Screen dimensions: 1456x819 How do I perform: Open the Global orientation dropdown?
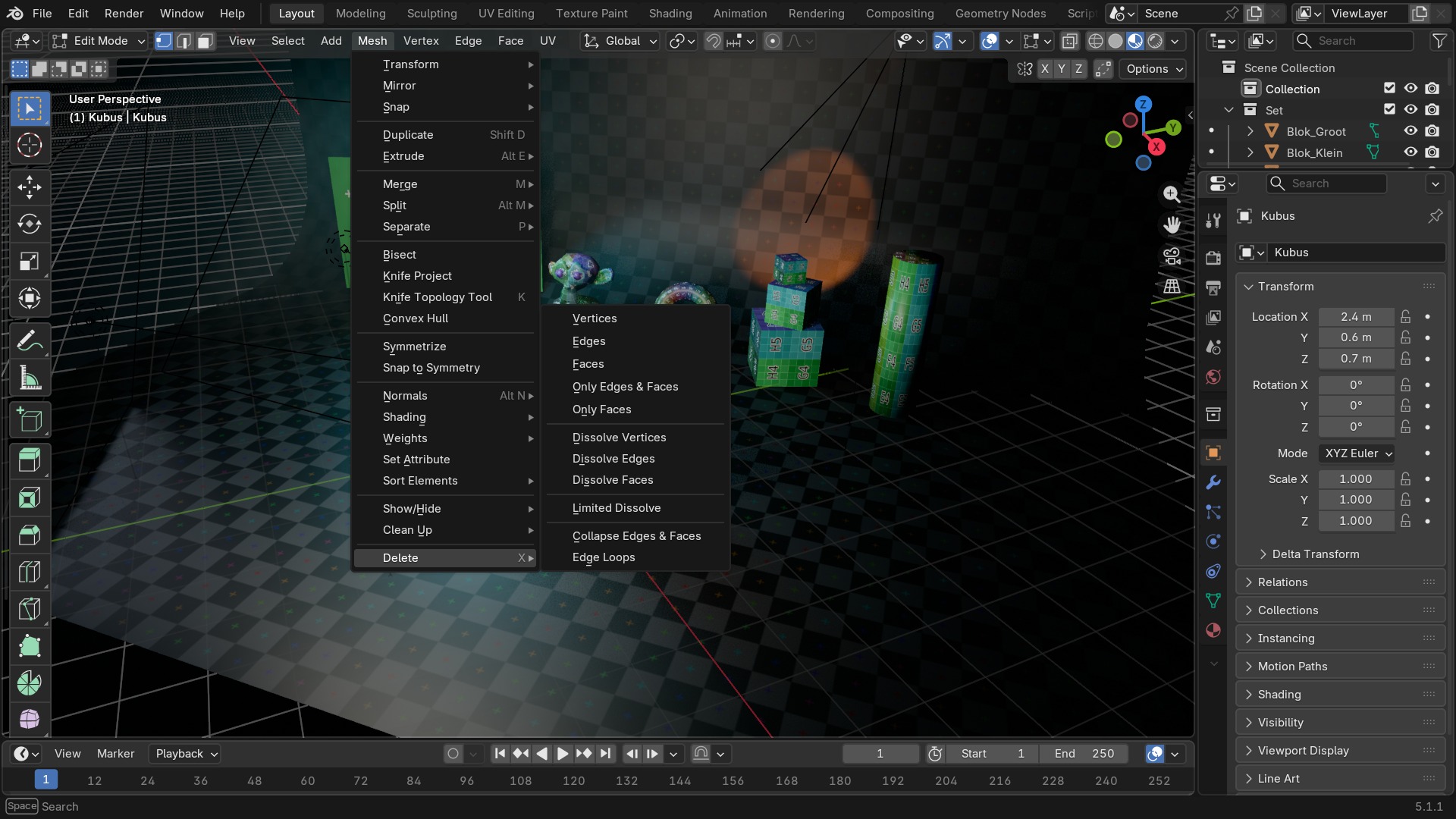(x=620, y=41)
